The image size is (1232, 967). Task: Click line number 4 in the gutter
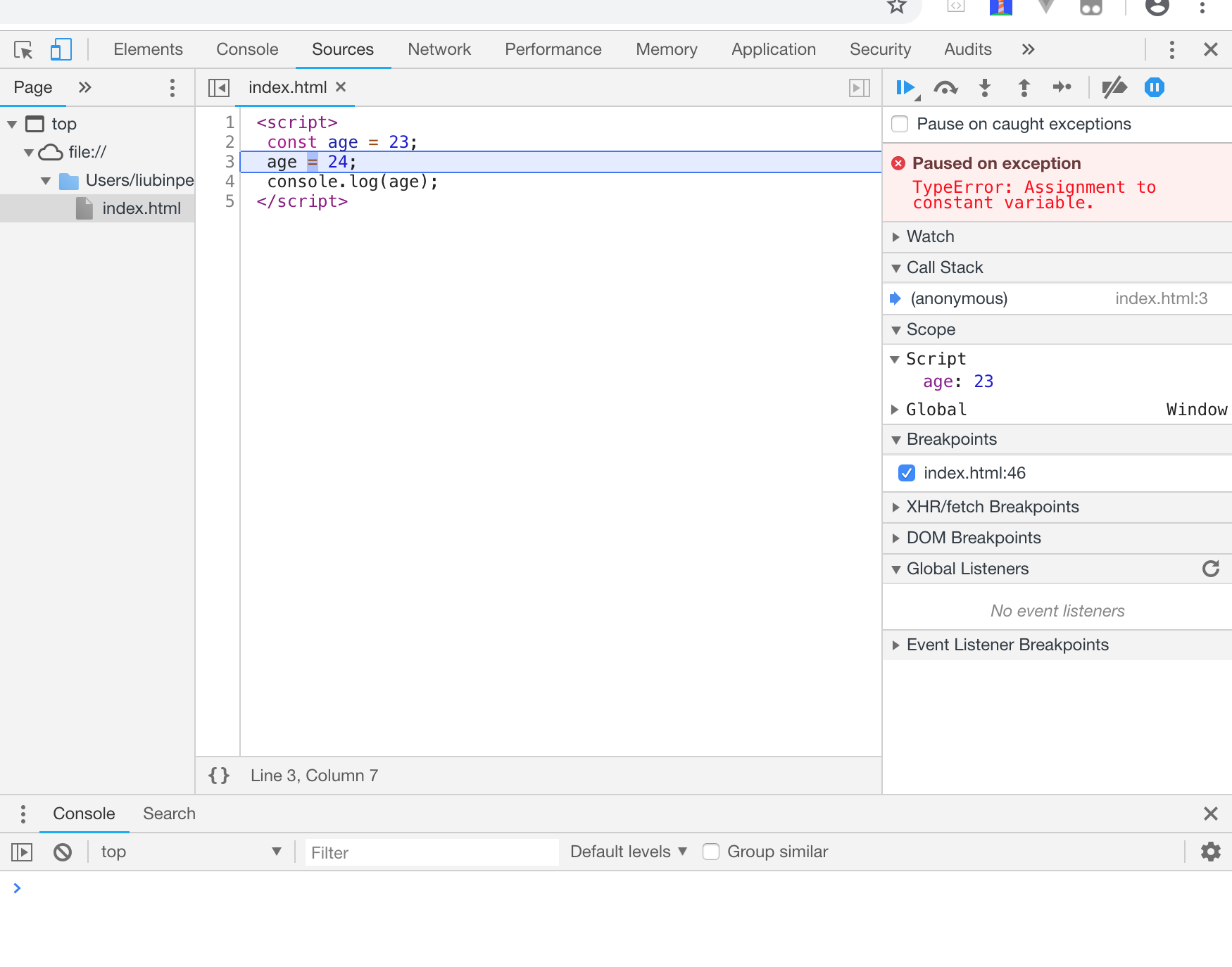(x=230, y=182)
